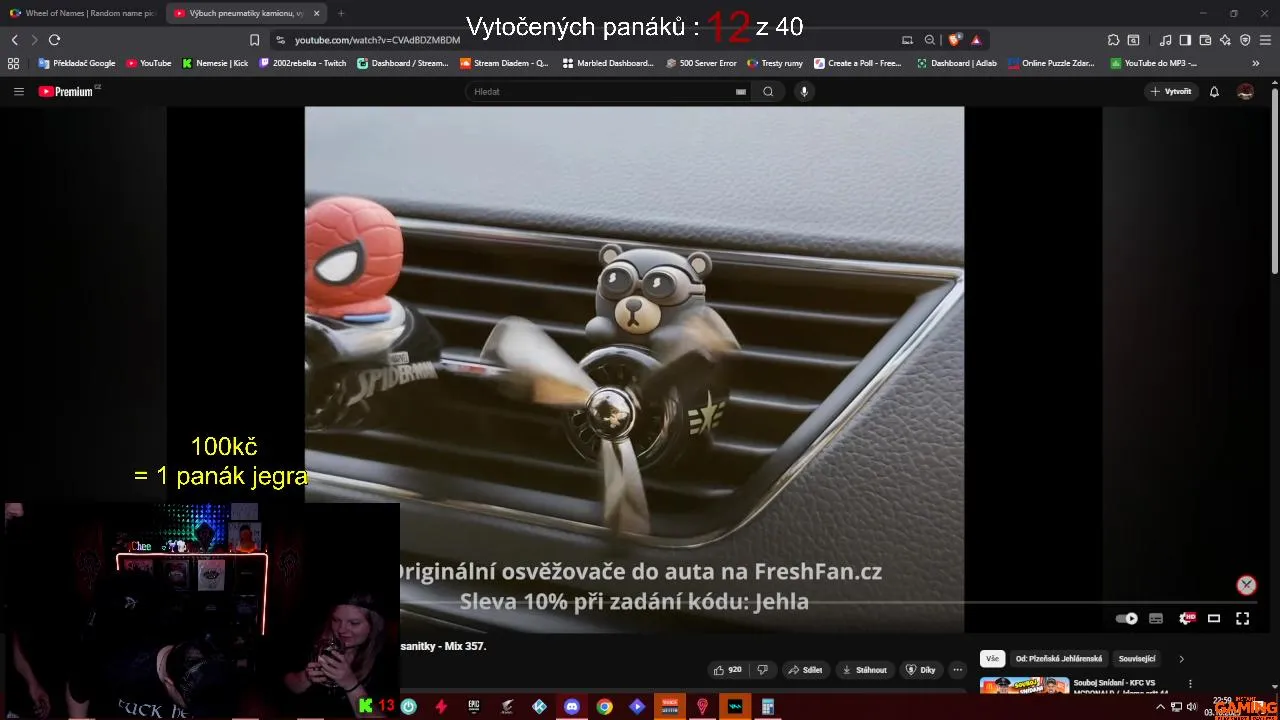Open options menu for Souboj Snídaní video

pos(1190,684)
